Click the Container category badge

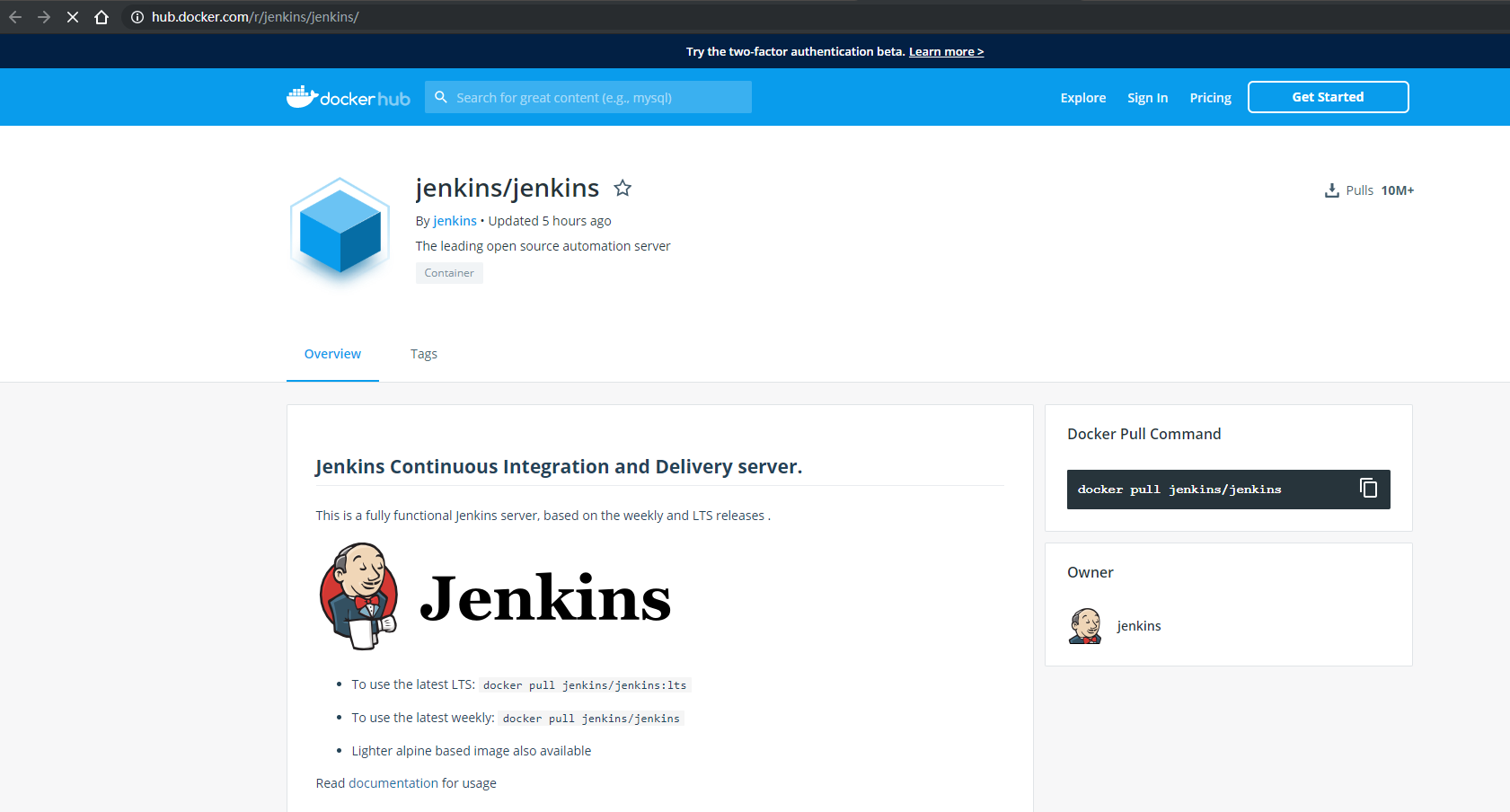(449, 273)
